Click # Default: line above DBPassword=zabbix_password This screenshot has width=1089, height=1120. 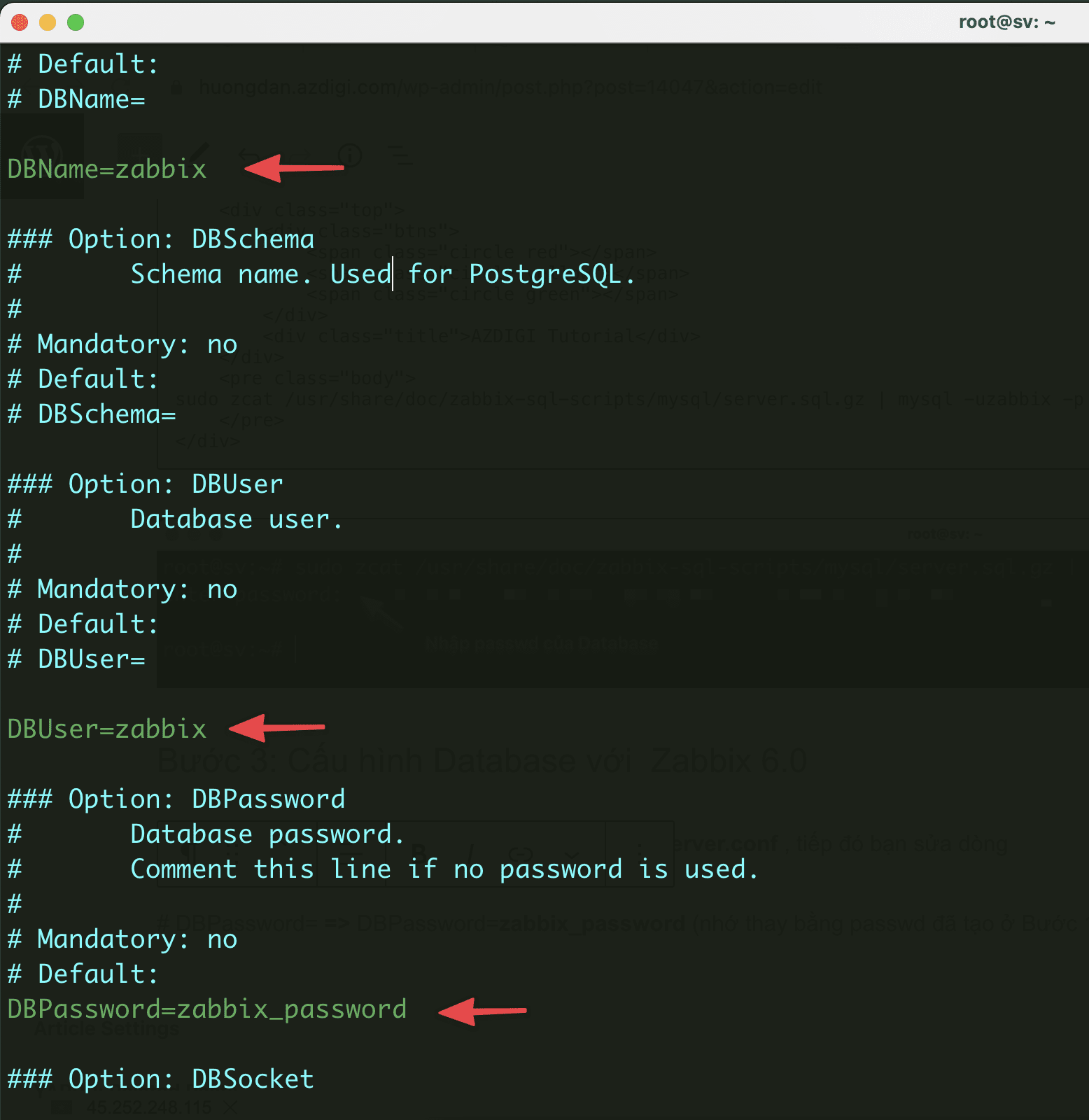[x=83, y=974]
